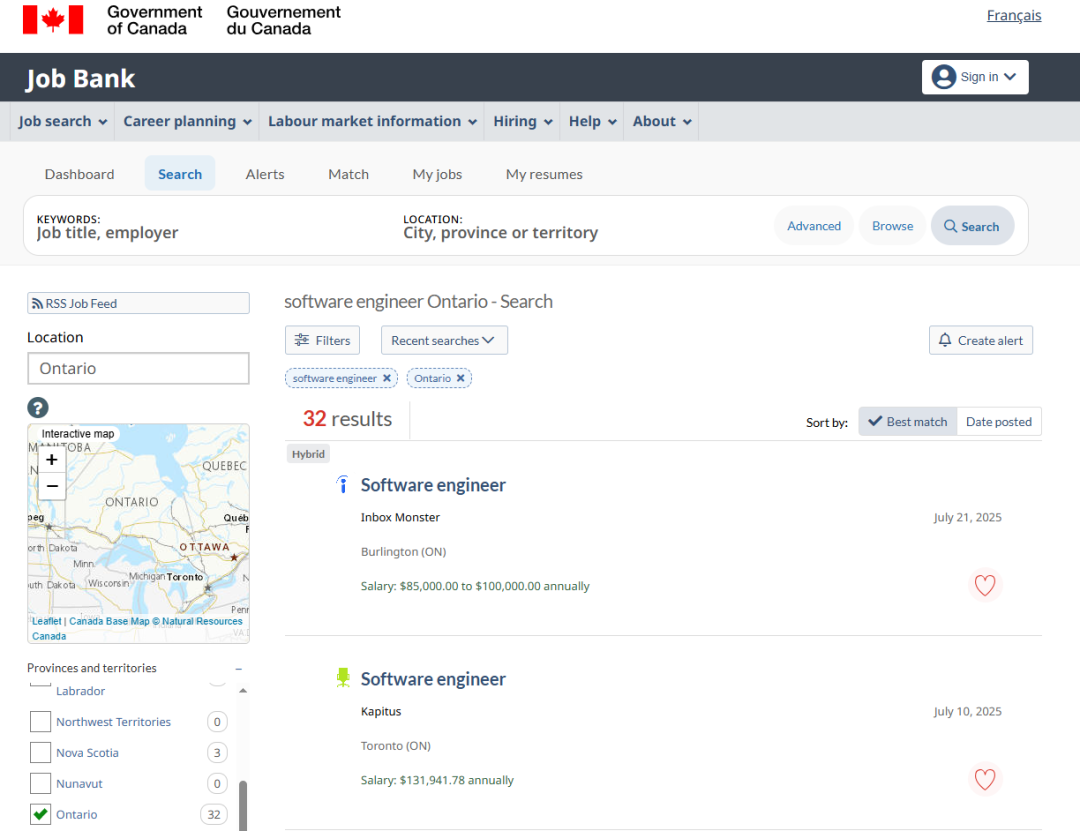Click the Nova Scotia label link

point(87,752)
